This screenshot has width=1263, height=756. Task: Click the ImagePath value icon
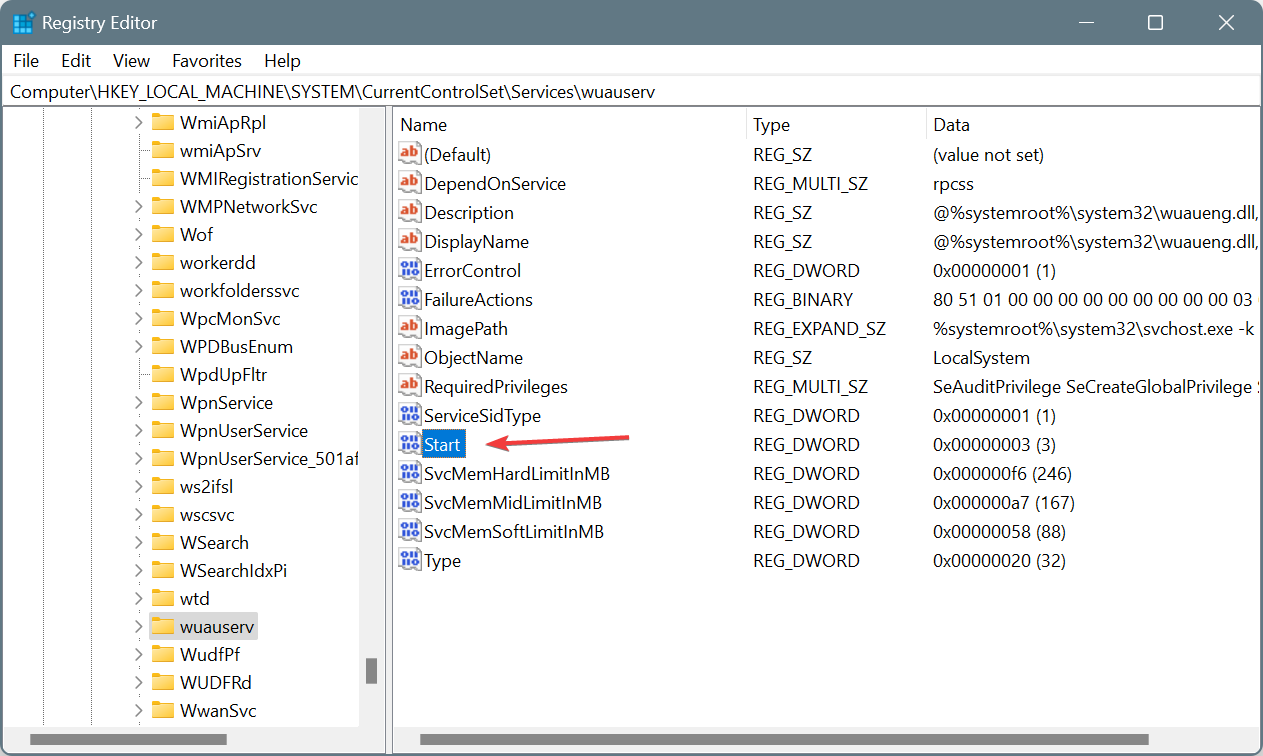(x=409, y=328)
